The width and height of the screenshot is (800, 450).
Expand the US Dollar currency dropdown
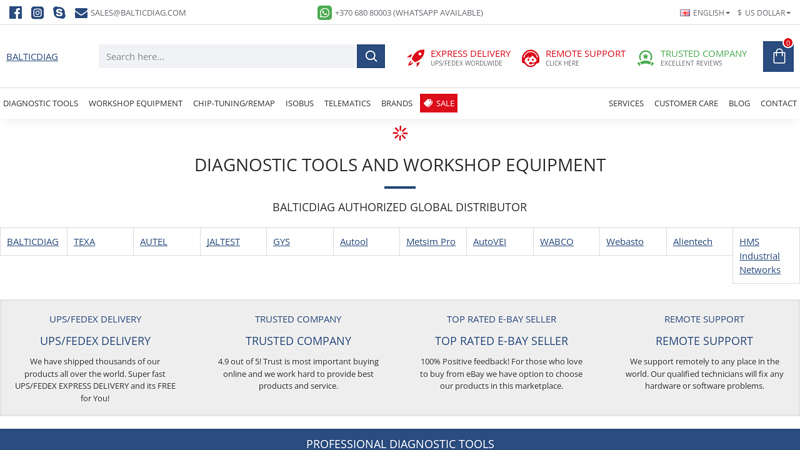click(763, 13)
